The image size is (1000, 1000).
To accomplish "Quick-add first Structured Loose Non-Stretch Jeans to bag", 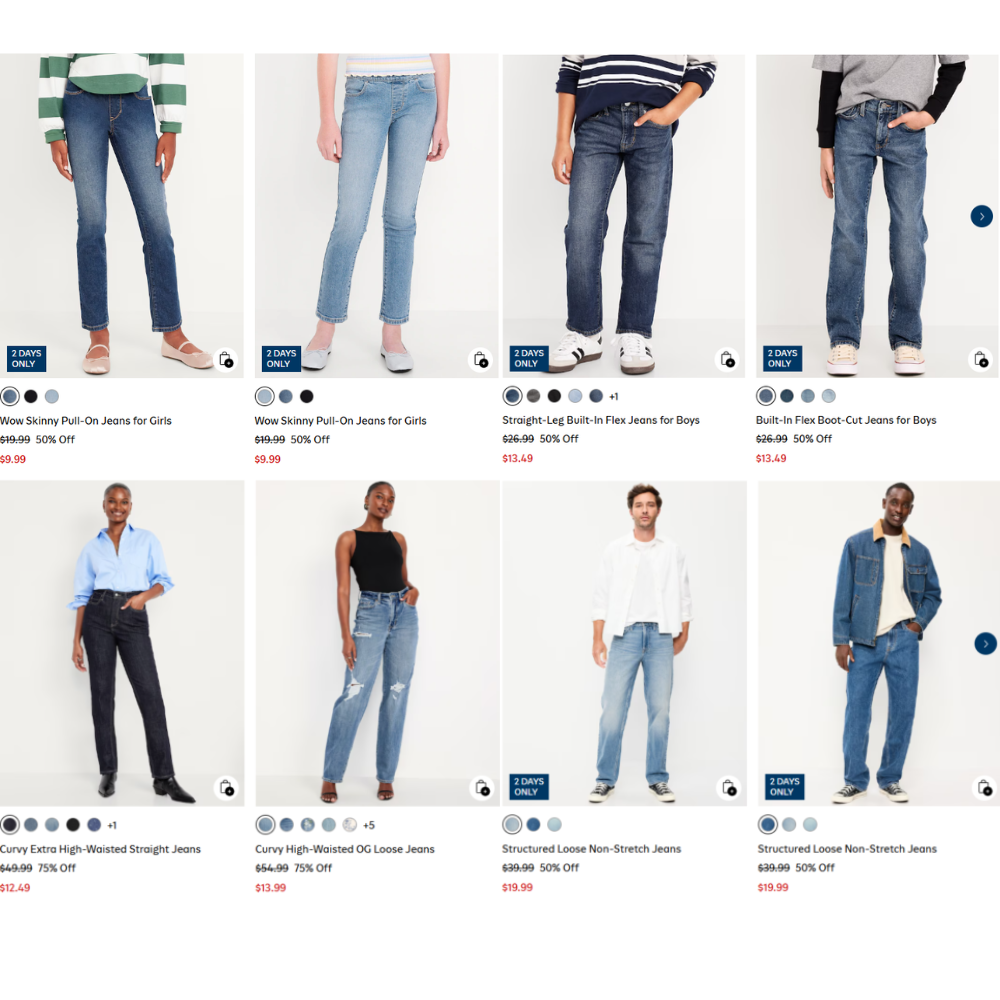I will [729, 788].
